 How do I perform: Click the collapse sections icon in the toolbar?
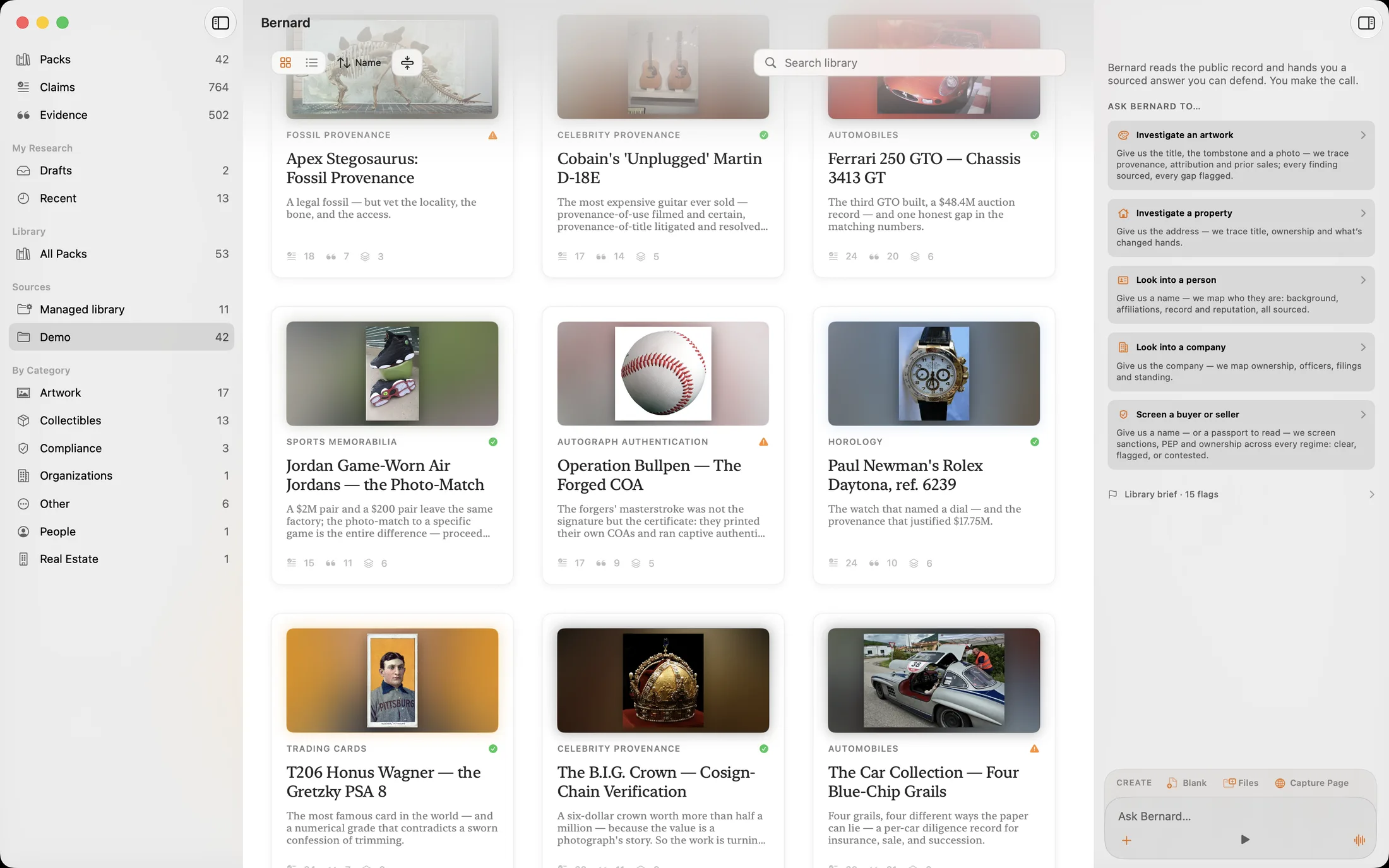pyautogui.click(x=407, y=62)
